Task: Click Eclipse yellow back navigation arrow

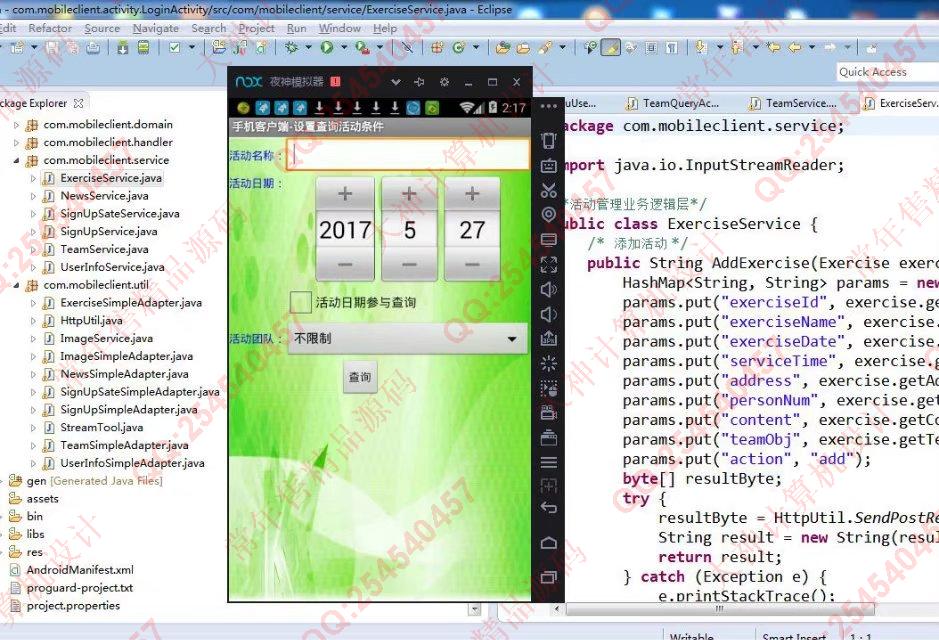Action: 795,47
